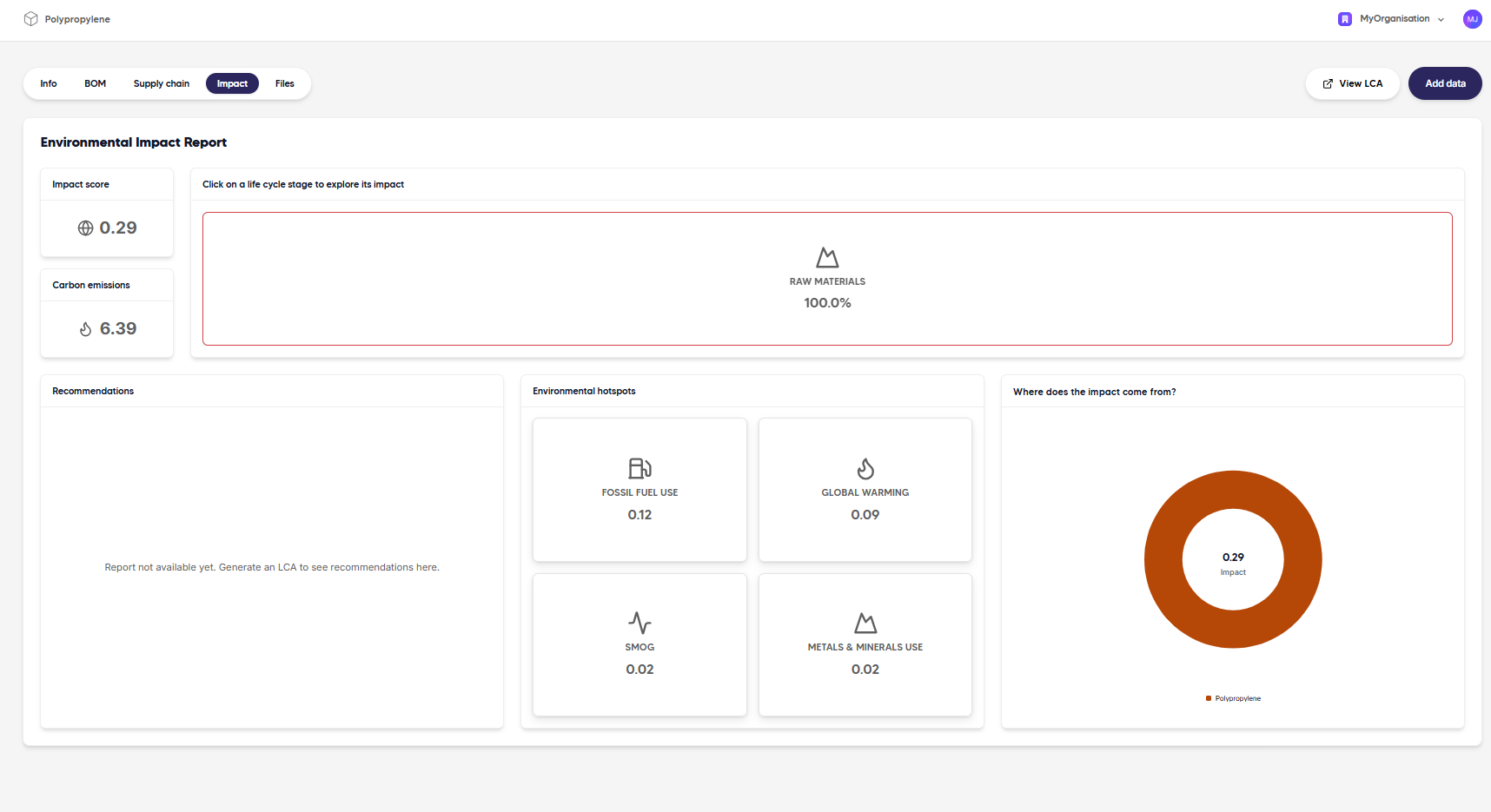This screenshot has height=812, width=1491.
Task: Open the MJ user avatar menu
Action: coord(1472,19)
